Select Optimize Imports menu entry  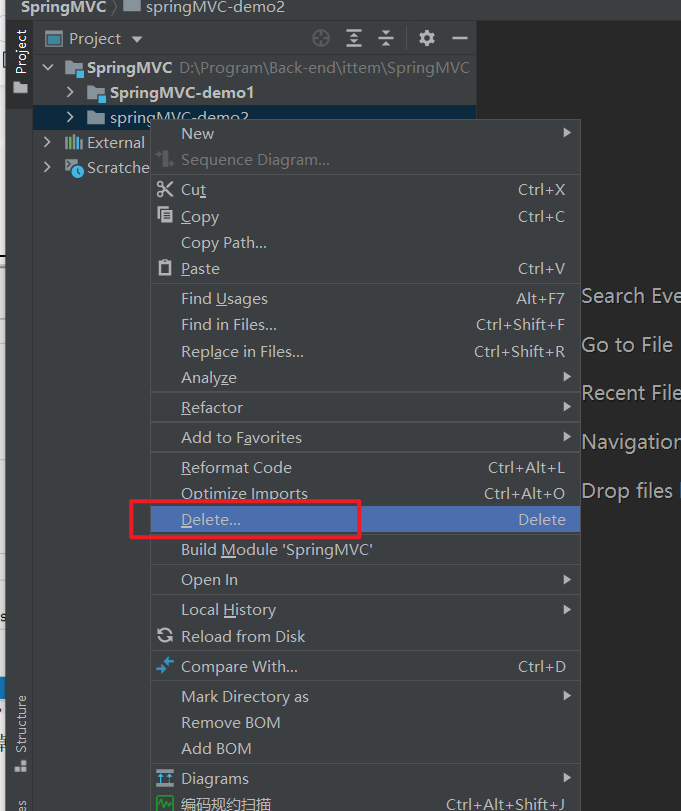pyautogui.click(x=365, y=493)
